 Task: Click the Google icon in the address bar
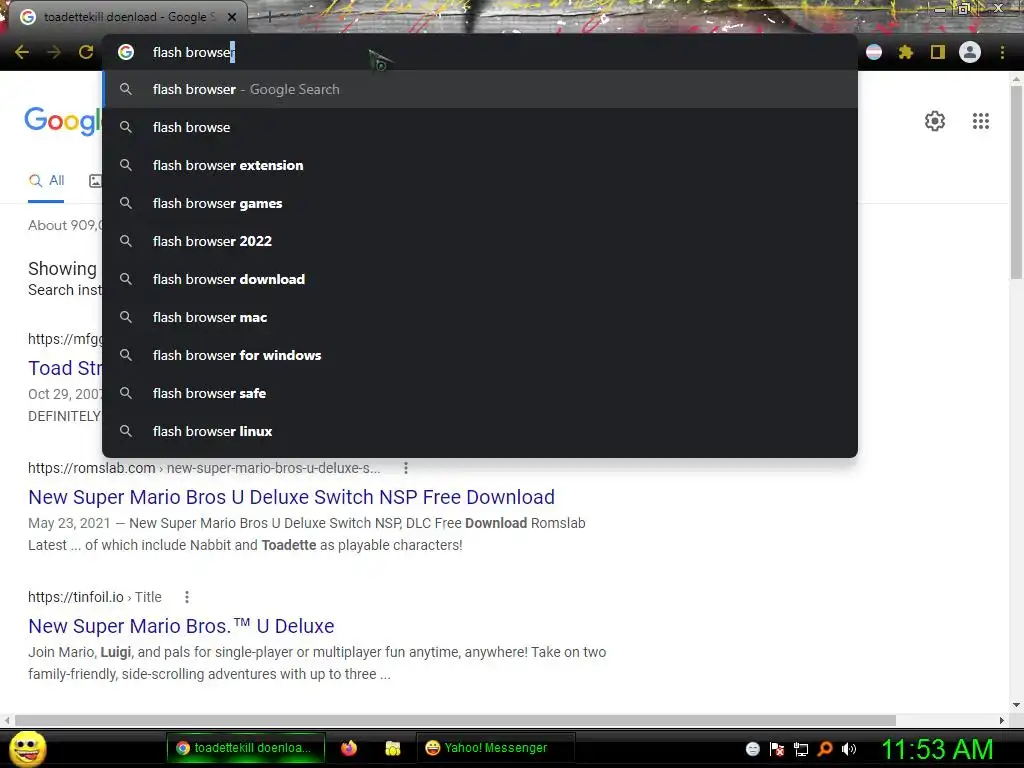[126, 52]
